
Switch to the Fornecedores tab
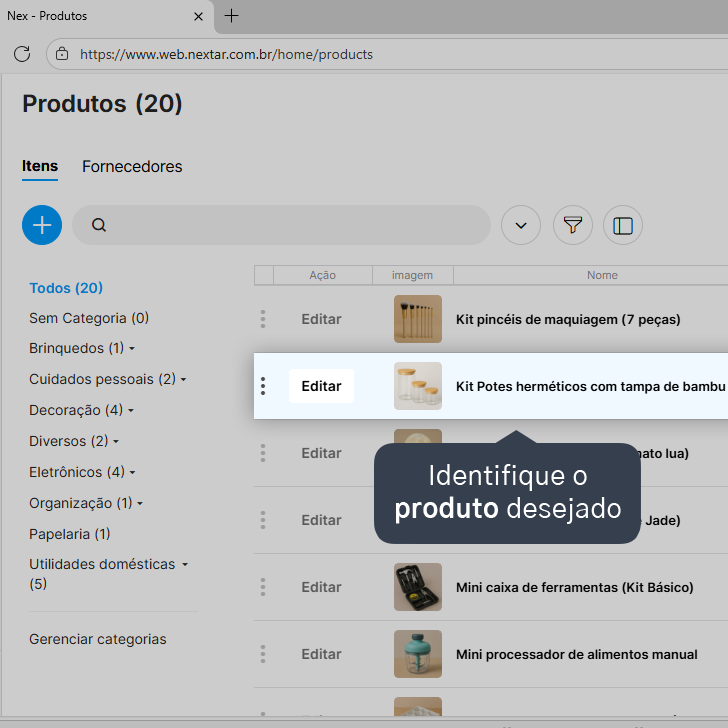pyautogui.click(x=132, y=166)
